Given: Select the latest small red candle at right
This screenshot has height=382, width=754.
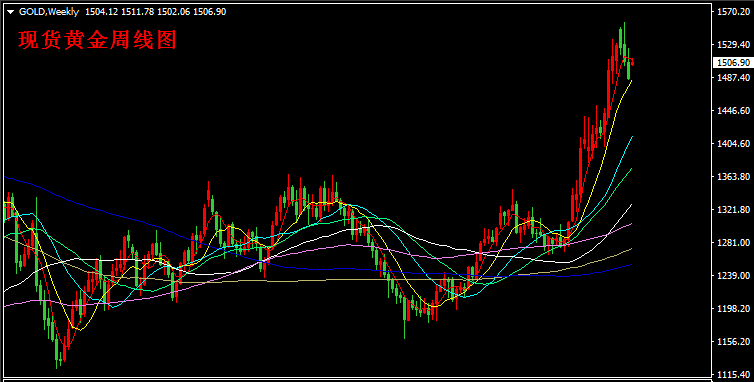Looking at the screenshot, I should 632,62.
